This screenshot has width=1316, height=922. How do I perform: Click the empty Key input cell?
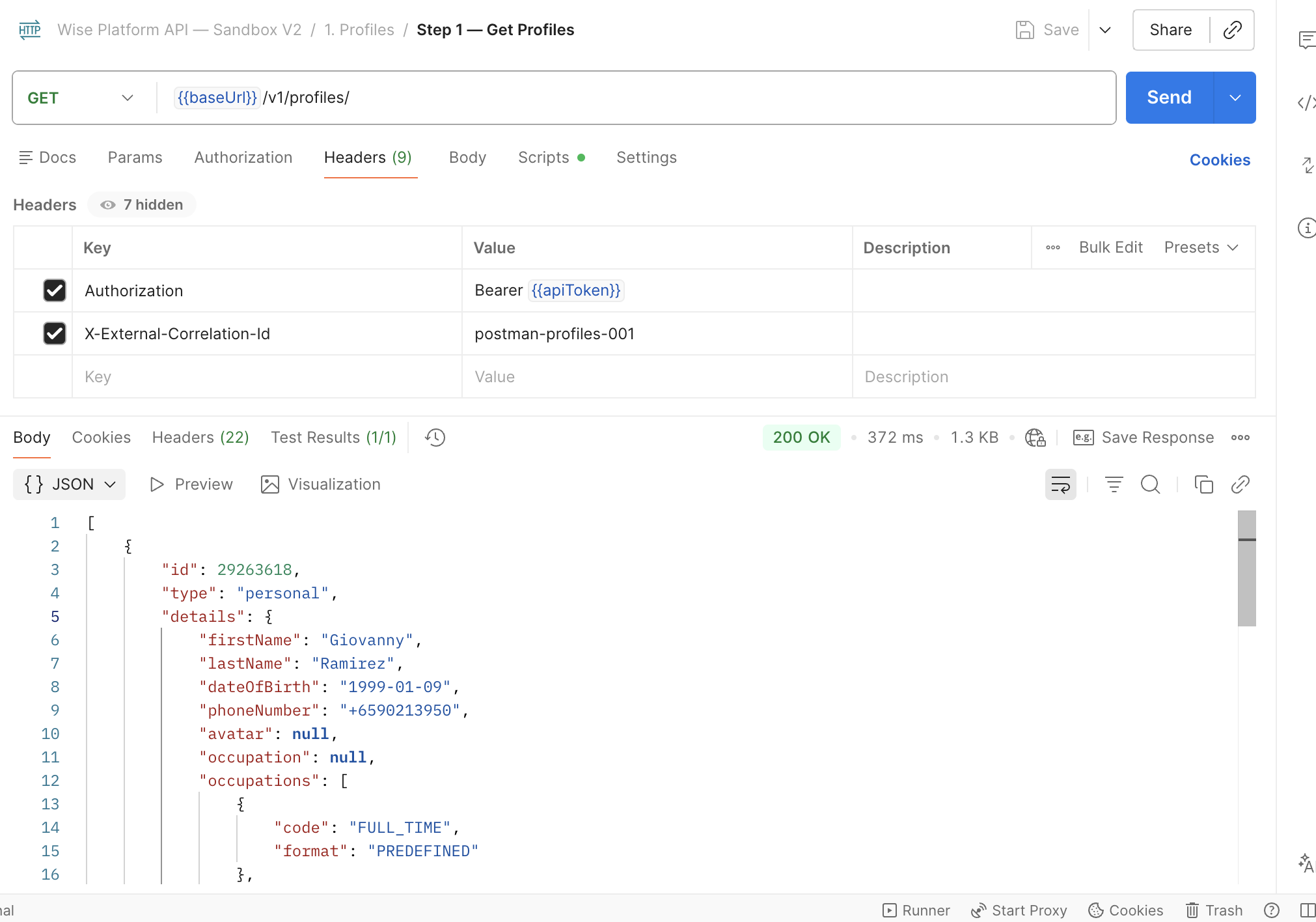267,376
